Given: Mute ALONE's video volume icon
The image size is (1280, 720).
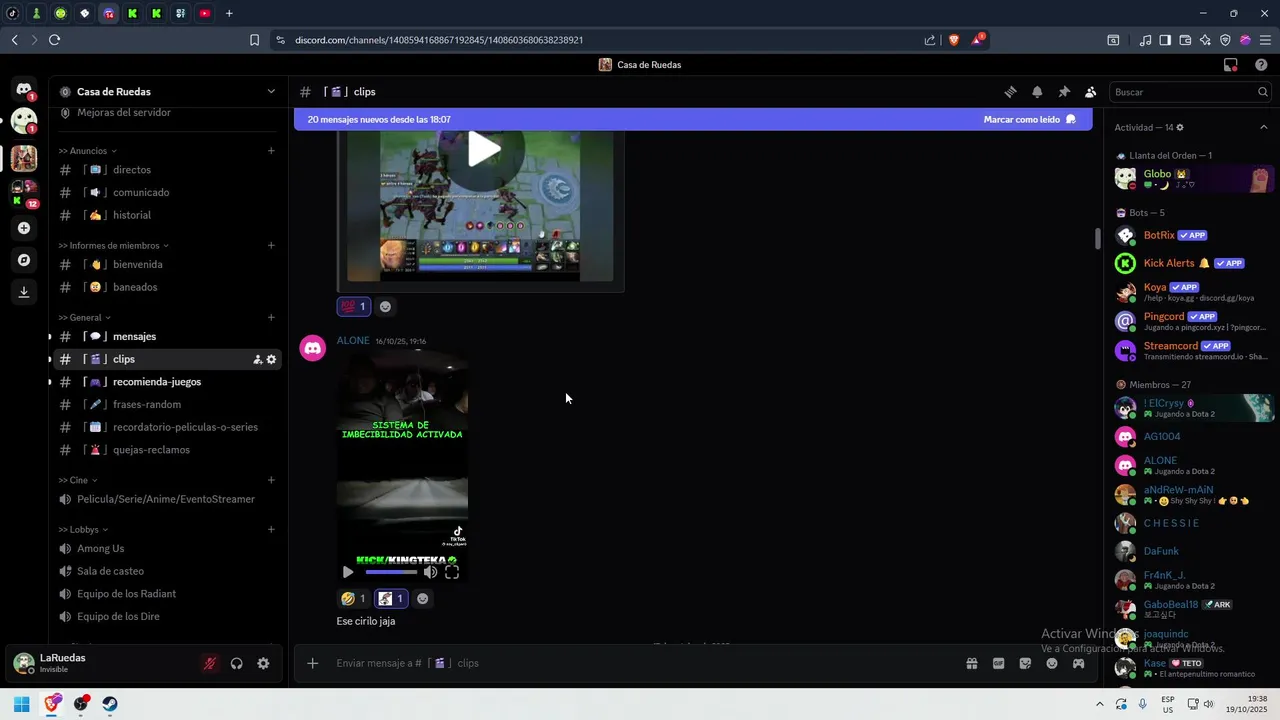Looking at the screenshot, I should tap(430, 572).
